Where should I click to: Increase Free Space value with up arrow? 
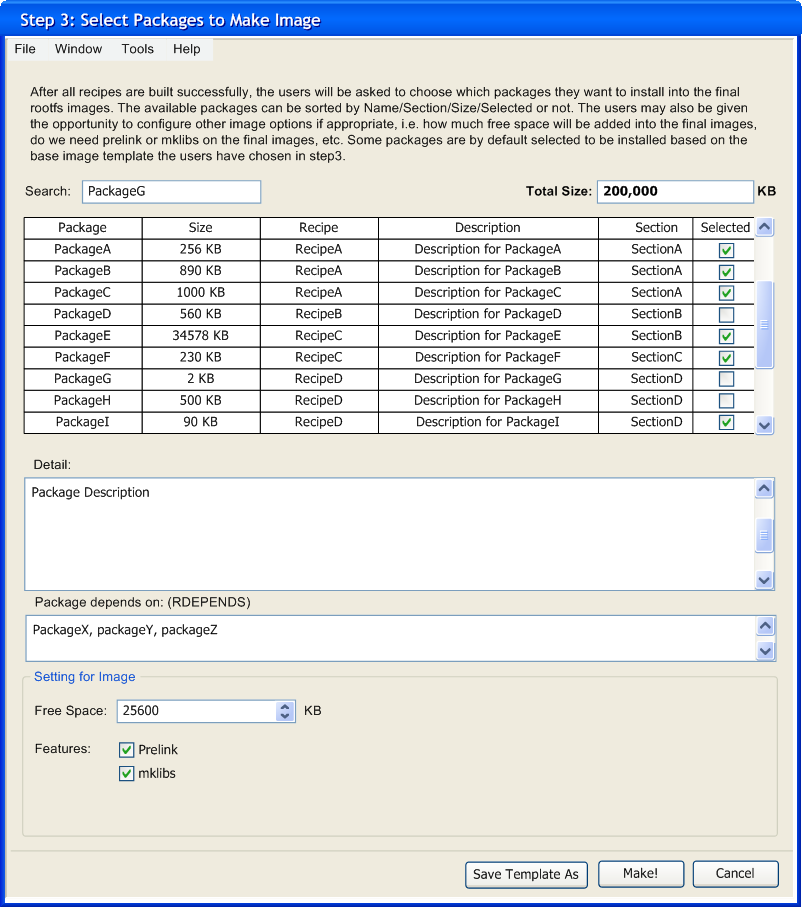[x=285, y=706]
